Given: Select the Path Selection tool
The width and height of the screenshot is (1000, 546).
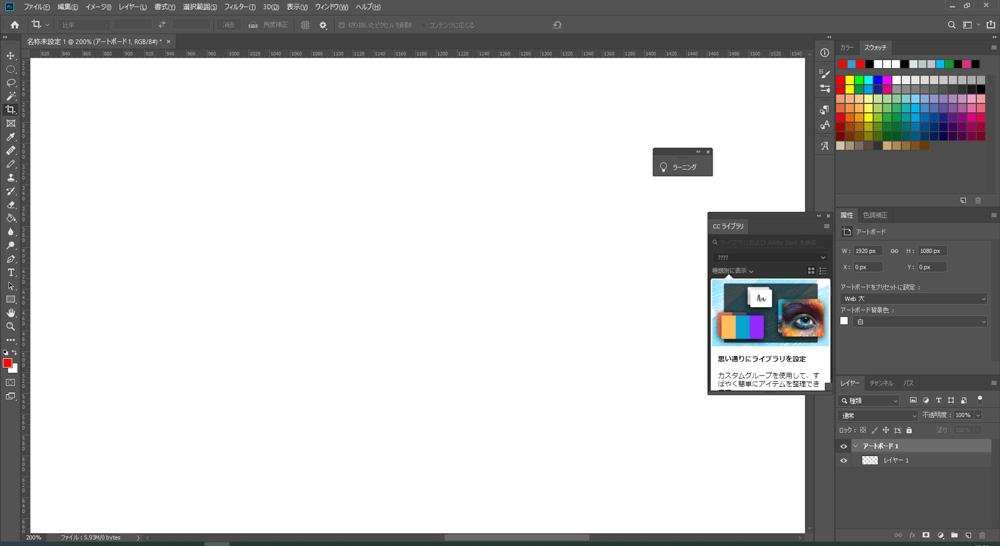Looking at the screenshot, I should 11,286.
